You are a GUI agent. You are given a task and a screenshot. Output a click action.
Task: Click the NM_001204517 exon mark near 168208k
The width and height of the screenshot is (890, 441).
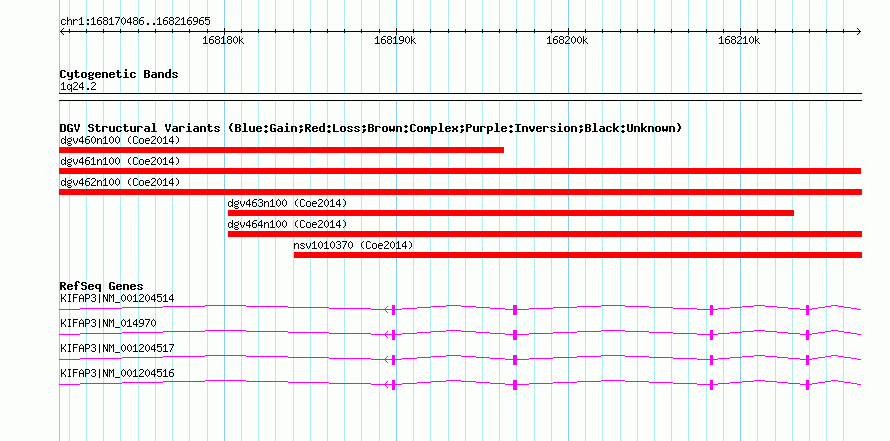711,360
